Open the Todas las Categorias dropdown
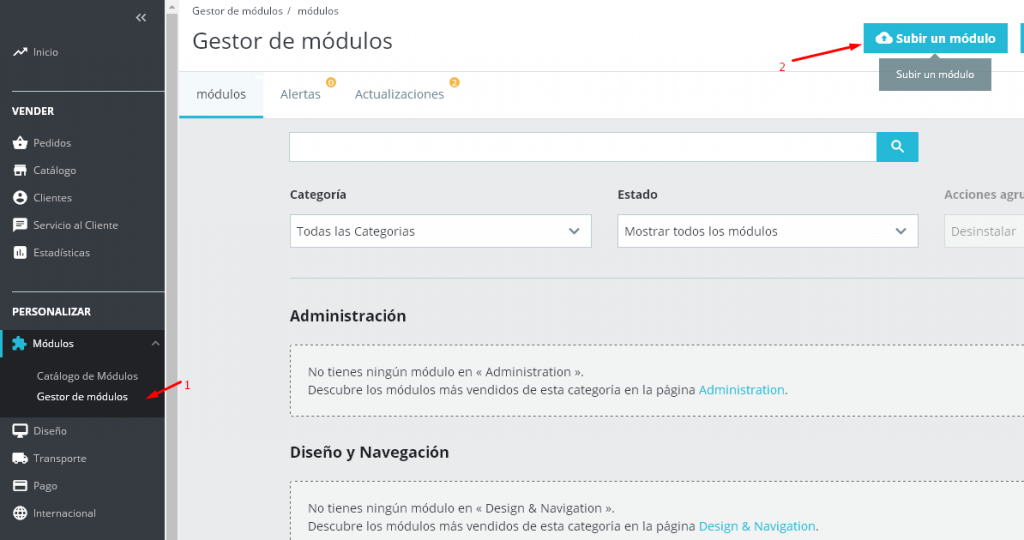The height and width of the screenshot is (540, 1024). [x=440, y=231]
